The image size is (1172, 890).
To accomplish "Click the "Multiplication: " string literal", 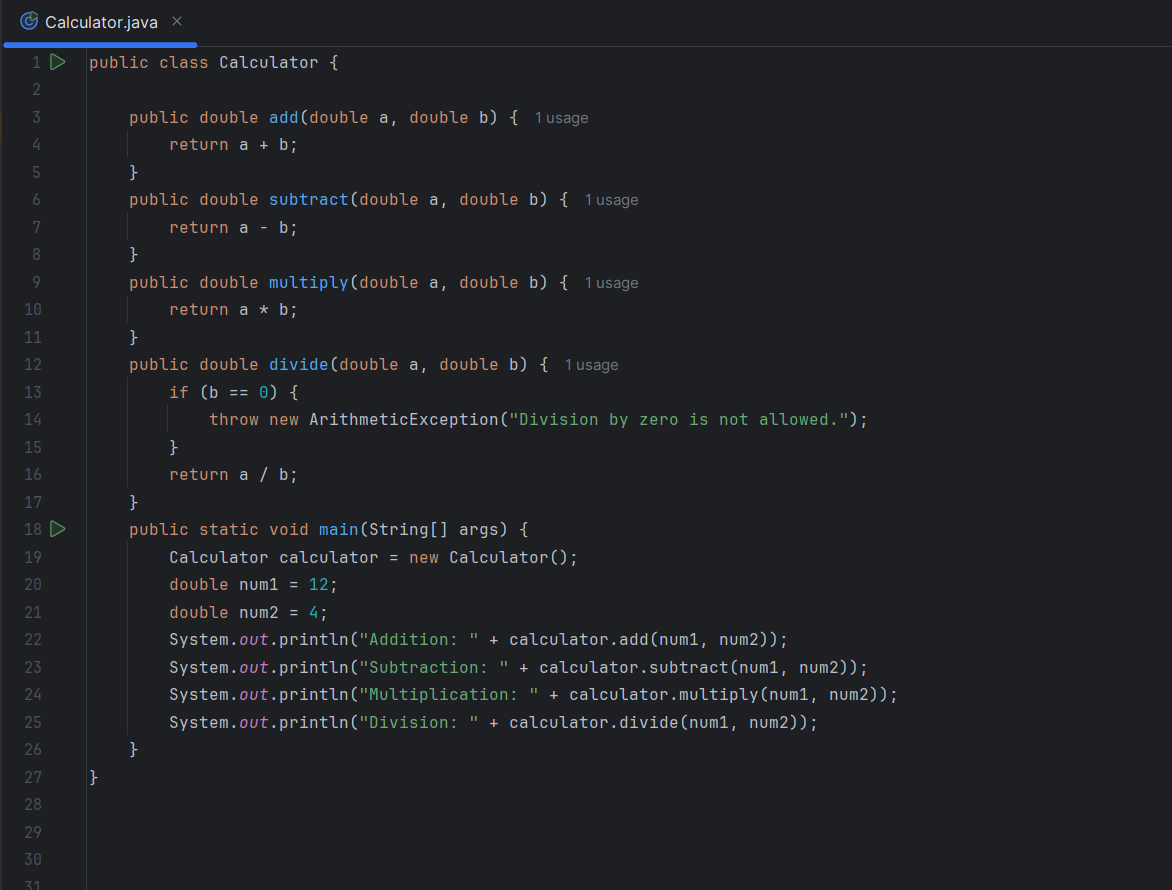I will [x=448, y=695].
